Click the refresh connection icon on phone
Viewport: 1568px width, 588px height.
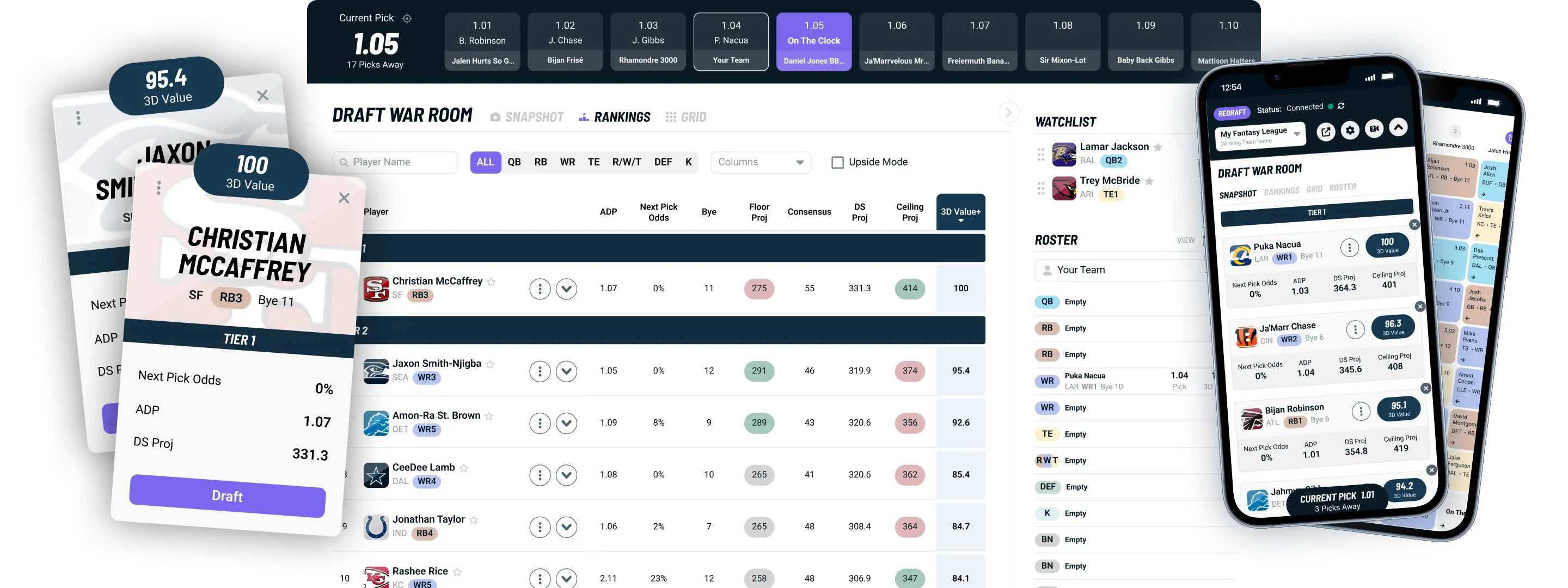pos(1340,106)
